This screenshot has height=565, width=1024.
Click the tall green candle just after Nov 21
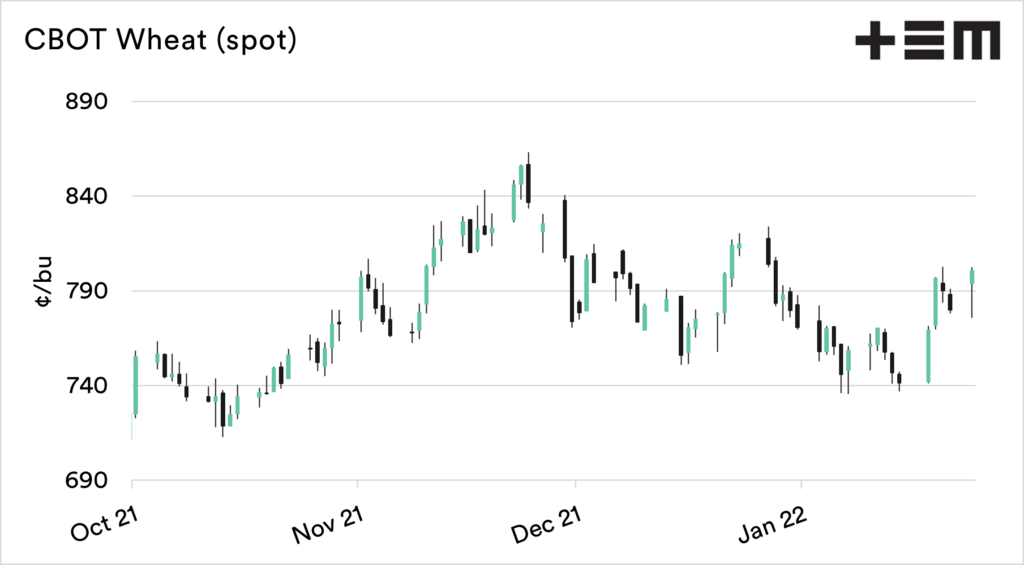361,298
